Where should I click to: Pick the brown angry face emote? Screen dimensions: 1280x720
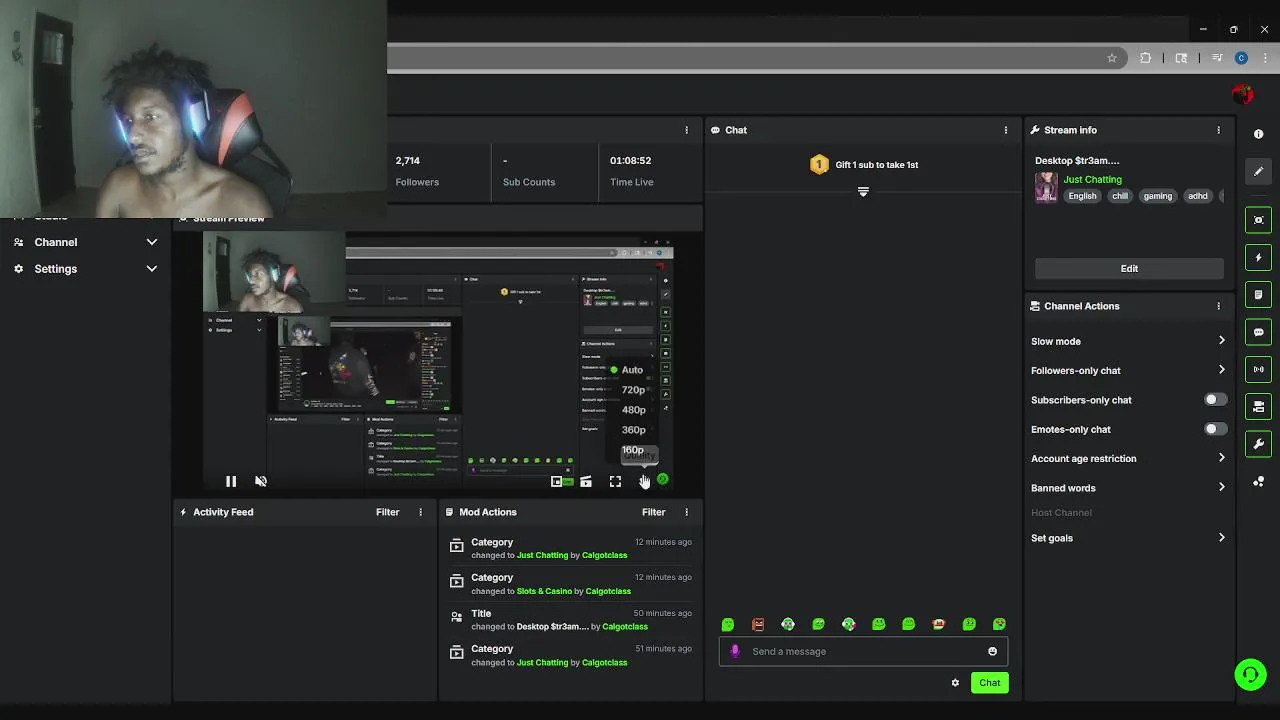[x=758, y=624]
